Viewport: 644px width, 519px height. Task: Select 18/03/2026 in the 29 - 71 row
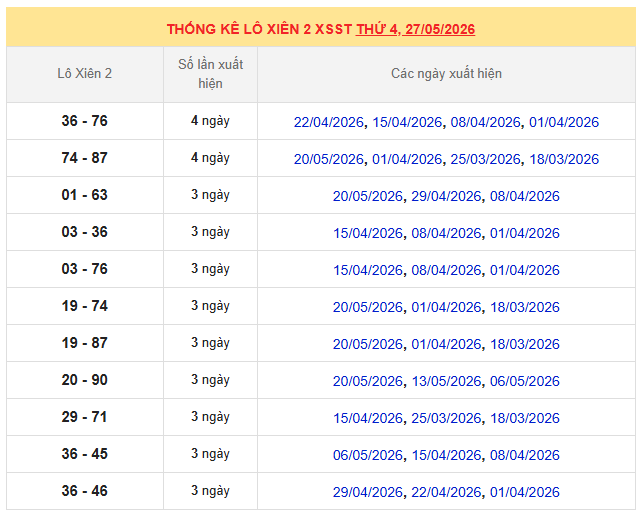point(524,418)
